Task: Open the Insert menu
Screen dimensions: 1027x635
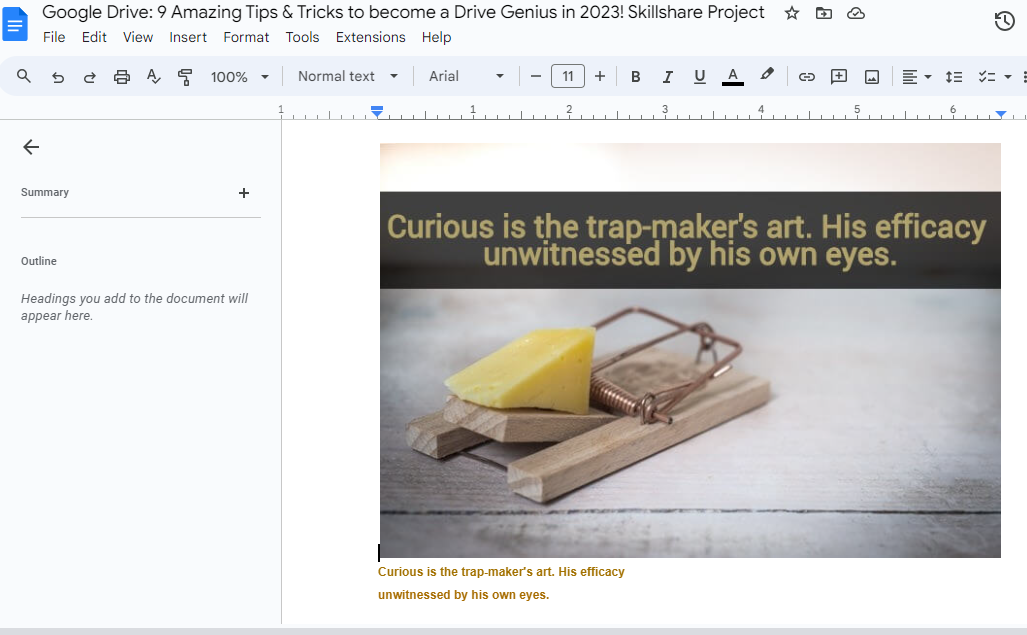Action: [188, 37]
